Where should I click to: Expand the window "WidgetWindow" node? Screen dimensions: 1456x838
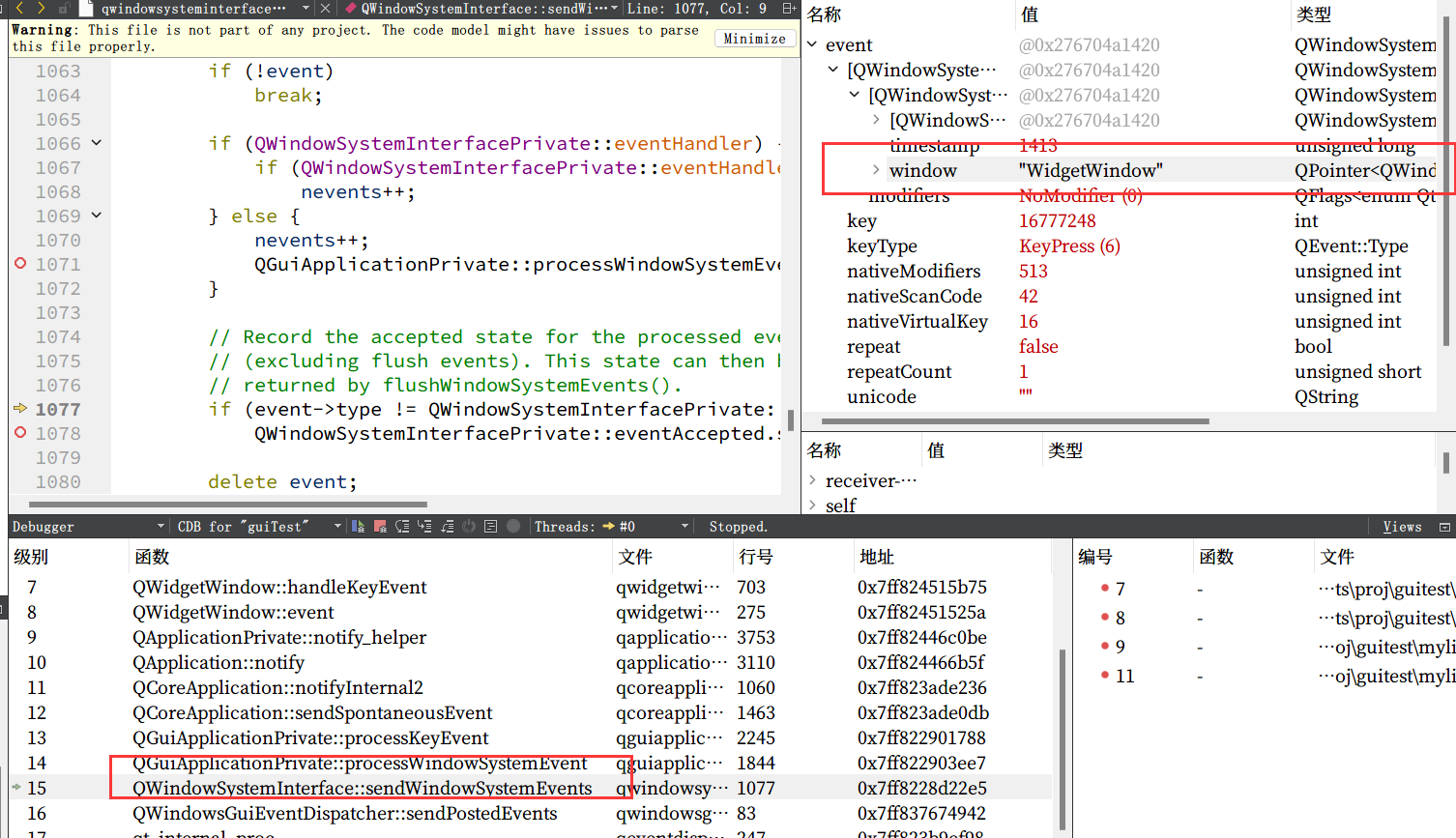pos(876,170)
